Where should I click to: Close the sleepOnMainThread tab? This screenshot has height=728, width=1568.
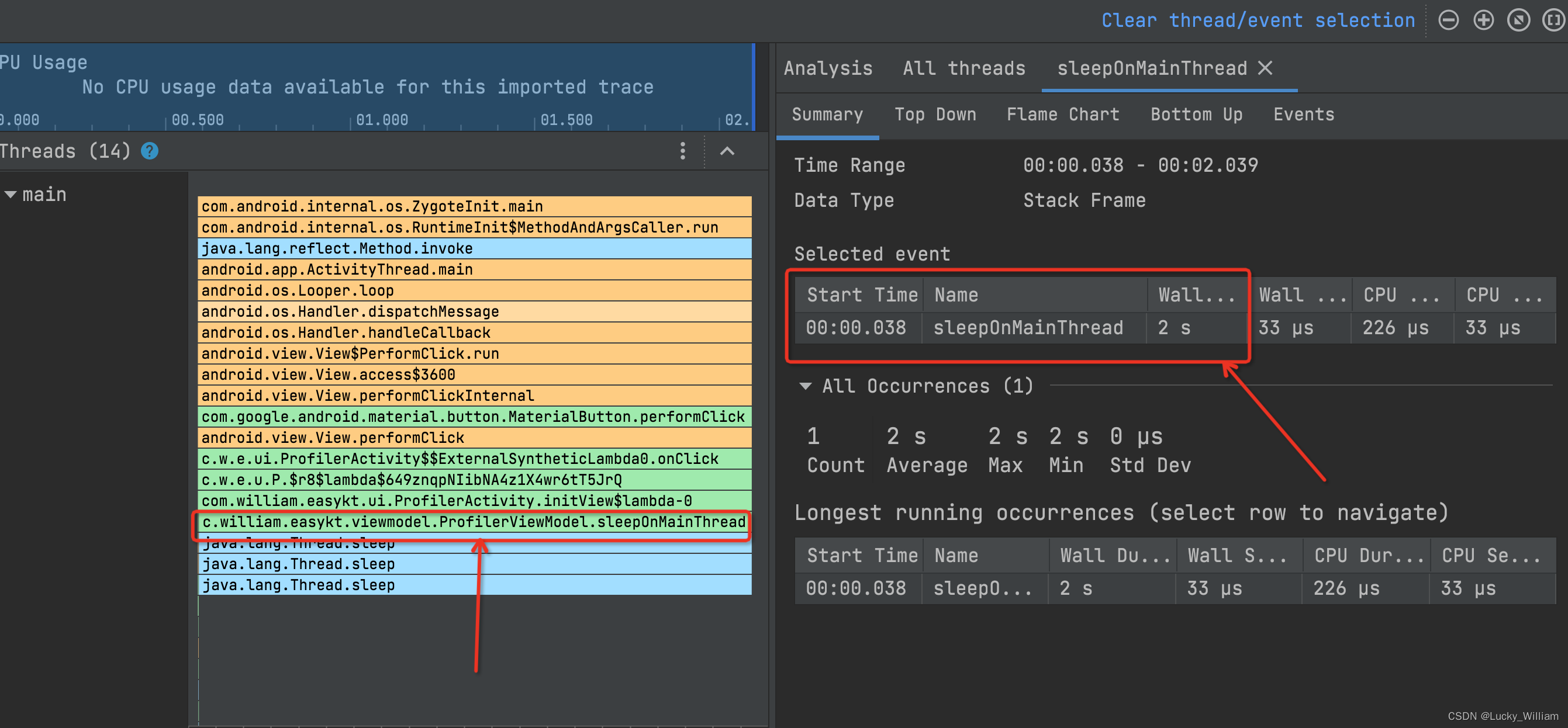pos(1265,68)
